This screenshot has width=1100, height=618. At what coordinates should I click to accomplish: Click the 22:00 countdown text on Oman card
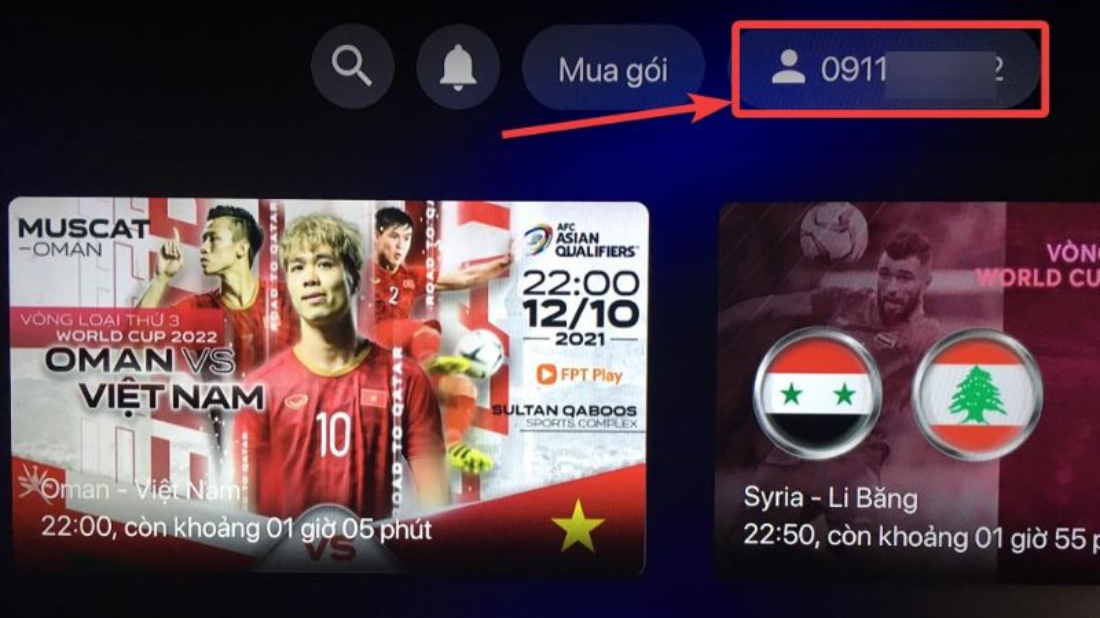tap(236, 528)
